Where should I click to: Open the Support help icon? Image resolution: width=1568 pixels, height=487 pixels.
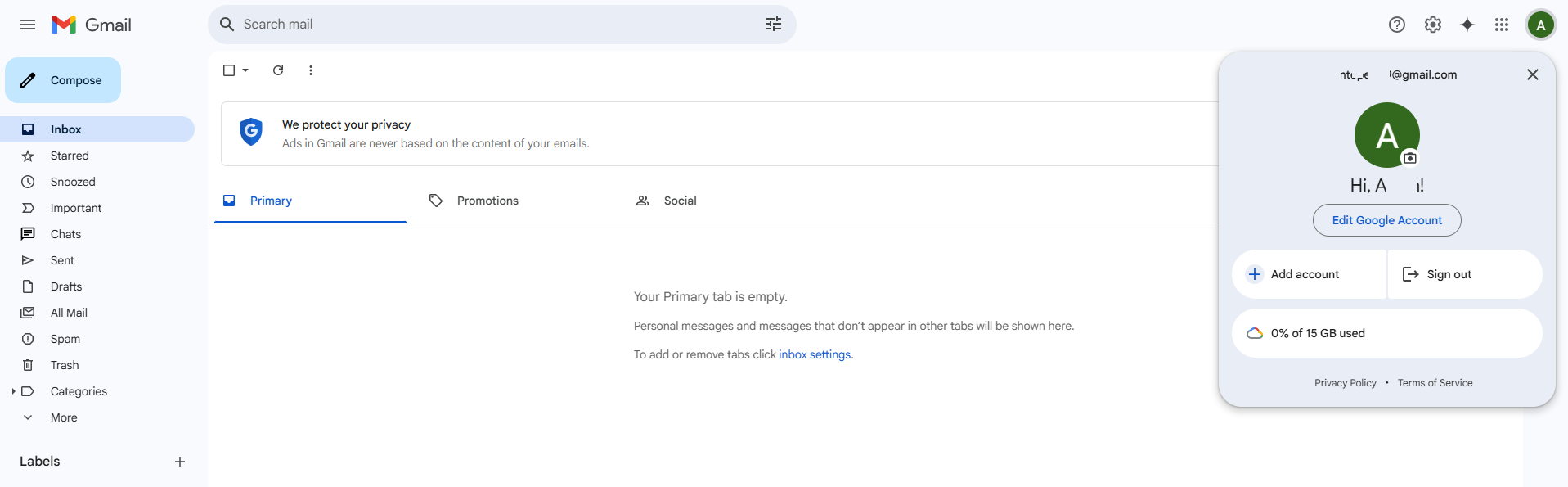point(1396,25)
